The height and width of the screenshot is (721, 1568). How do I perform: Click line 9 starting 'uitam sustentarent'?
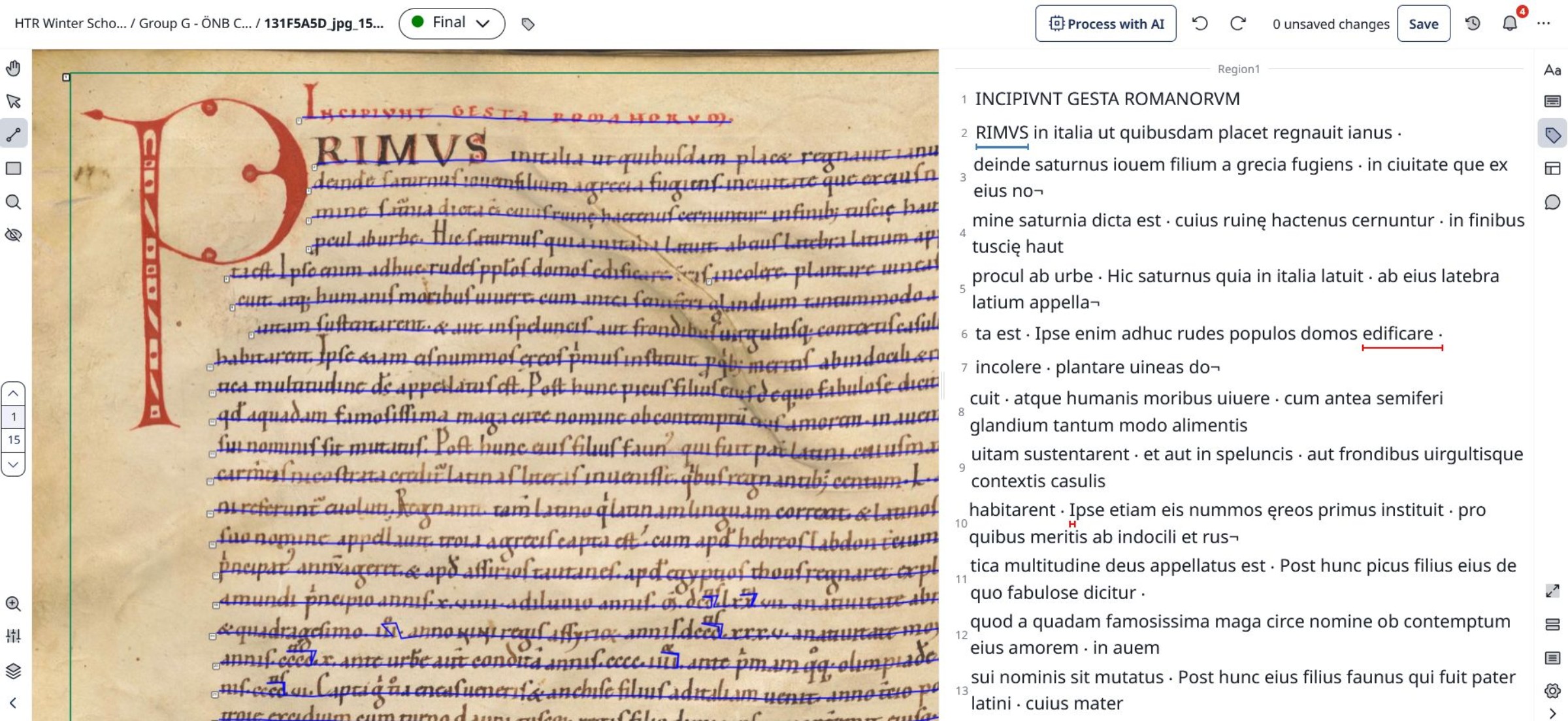1247,467
